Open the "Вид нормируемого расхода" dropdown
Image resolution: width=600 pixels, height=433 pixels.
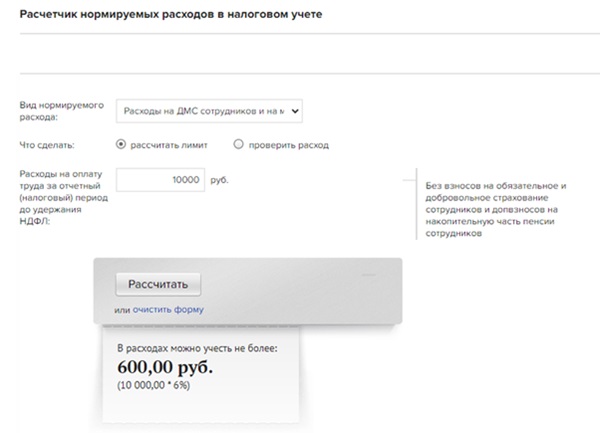coord(208,110)
